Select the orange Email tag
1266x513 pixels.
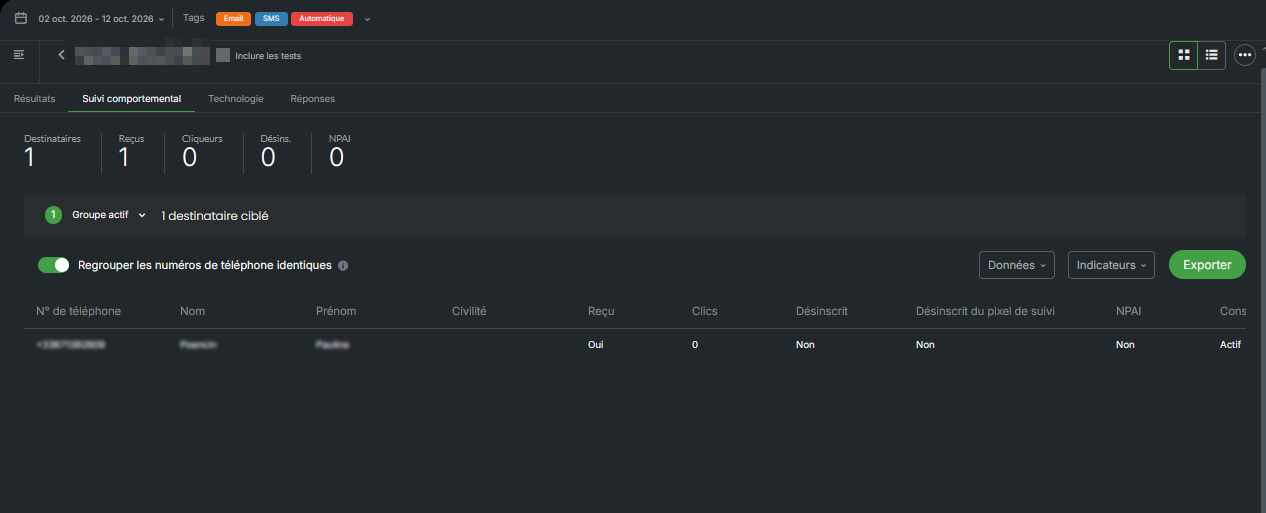[x=233, y=19]
